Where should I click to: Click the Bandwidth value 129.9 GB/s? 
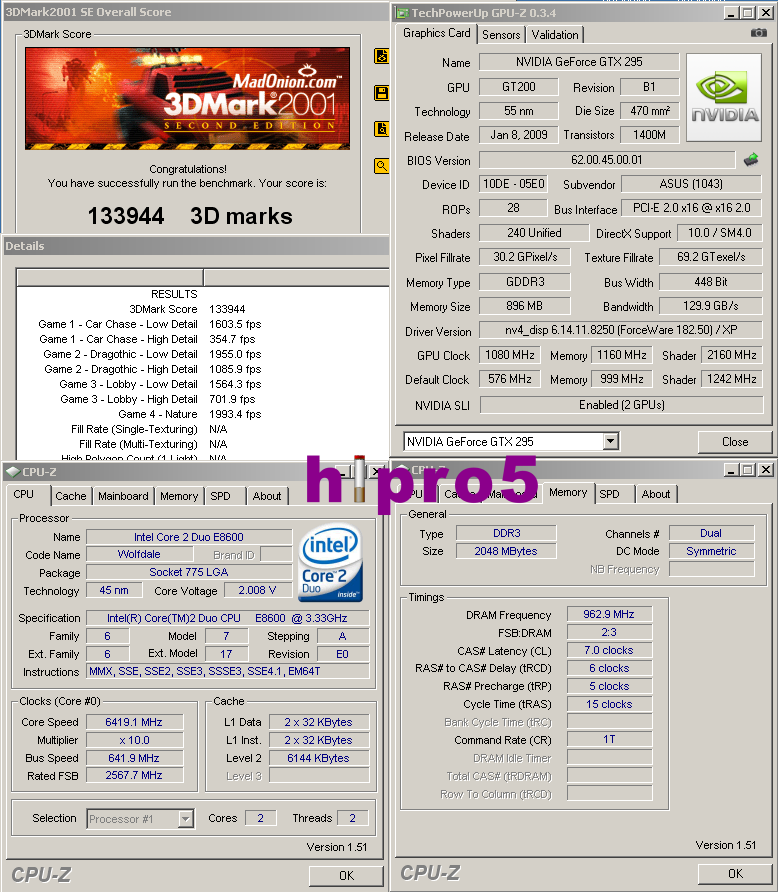coord(710,306)
